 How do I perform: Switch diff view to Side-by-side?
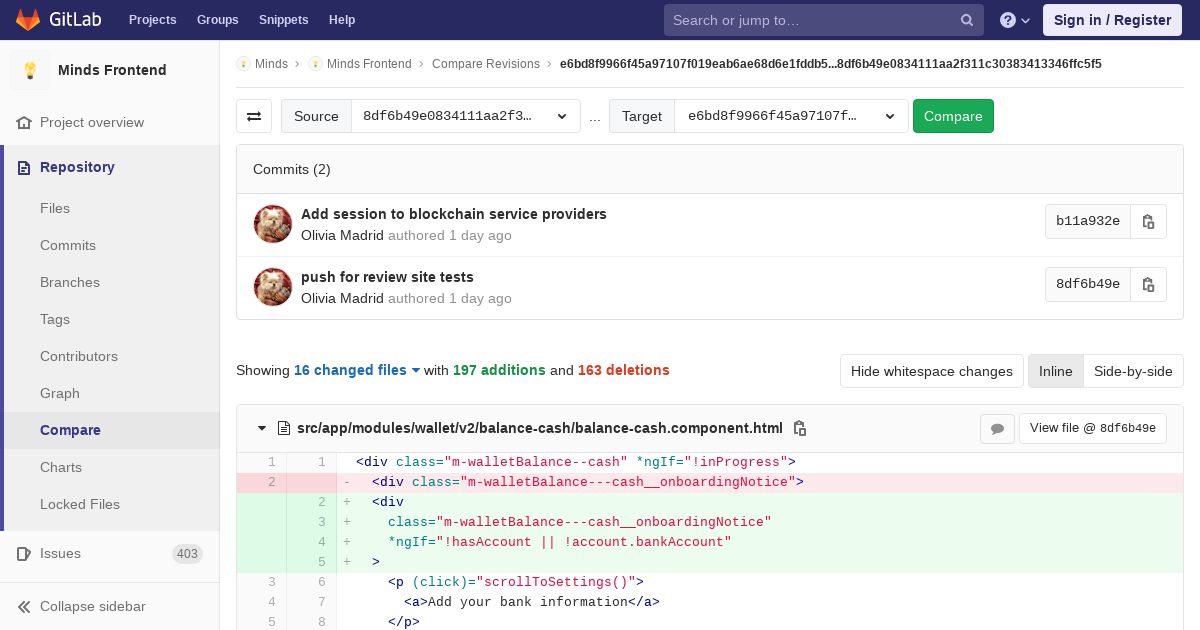[1132, 371]
